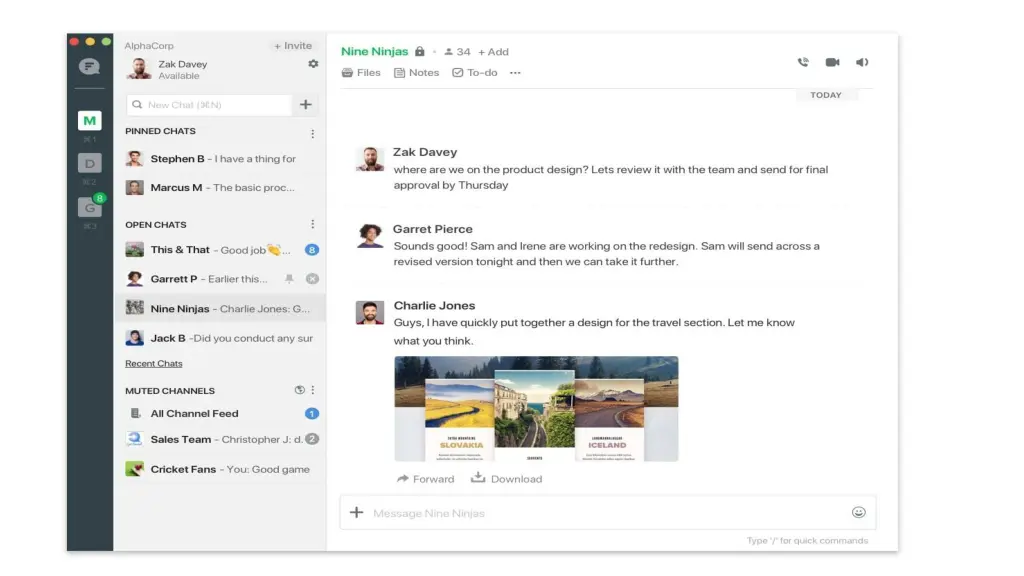This screenshot has height=576, width=1024.
Task: Open the travel design image attachment
Action: (x=536, y=409)
